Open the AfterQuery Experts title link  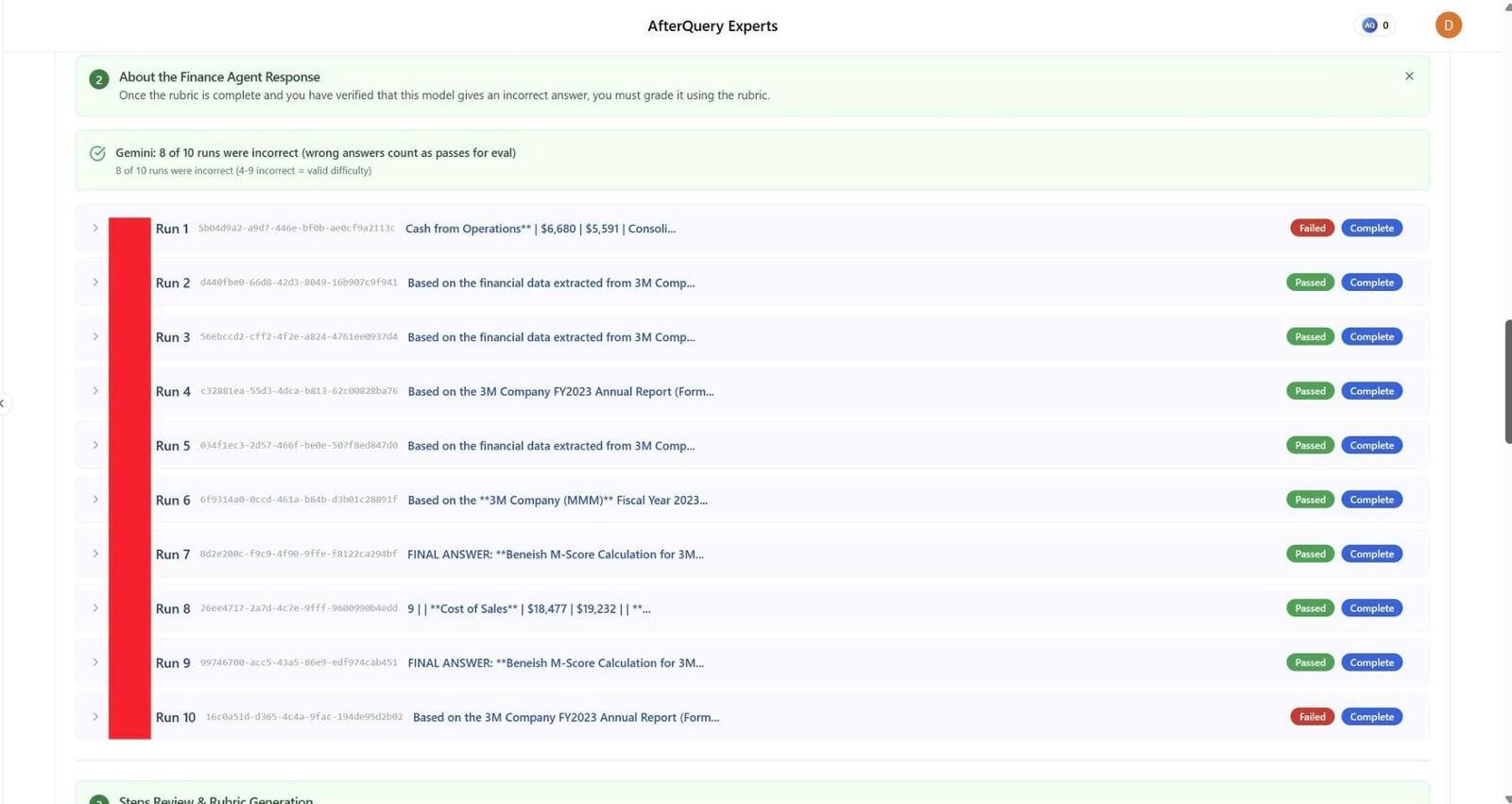[x=713, y=26]
